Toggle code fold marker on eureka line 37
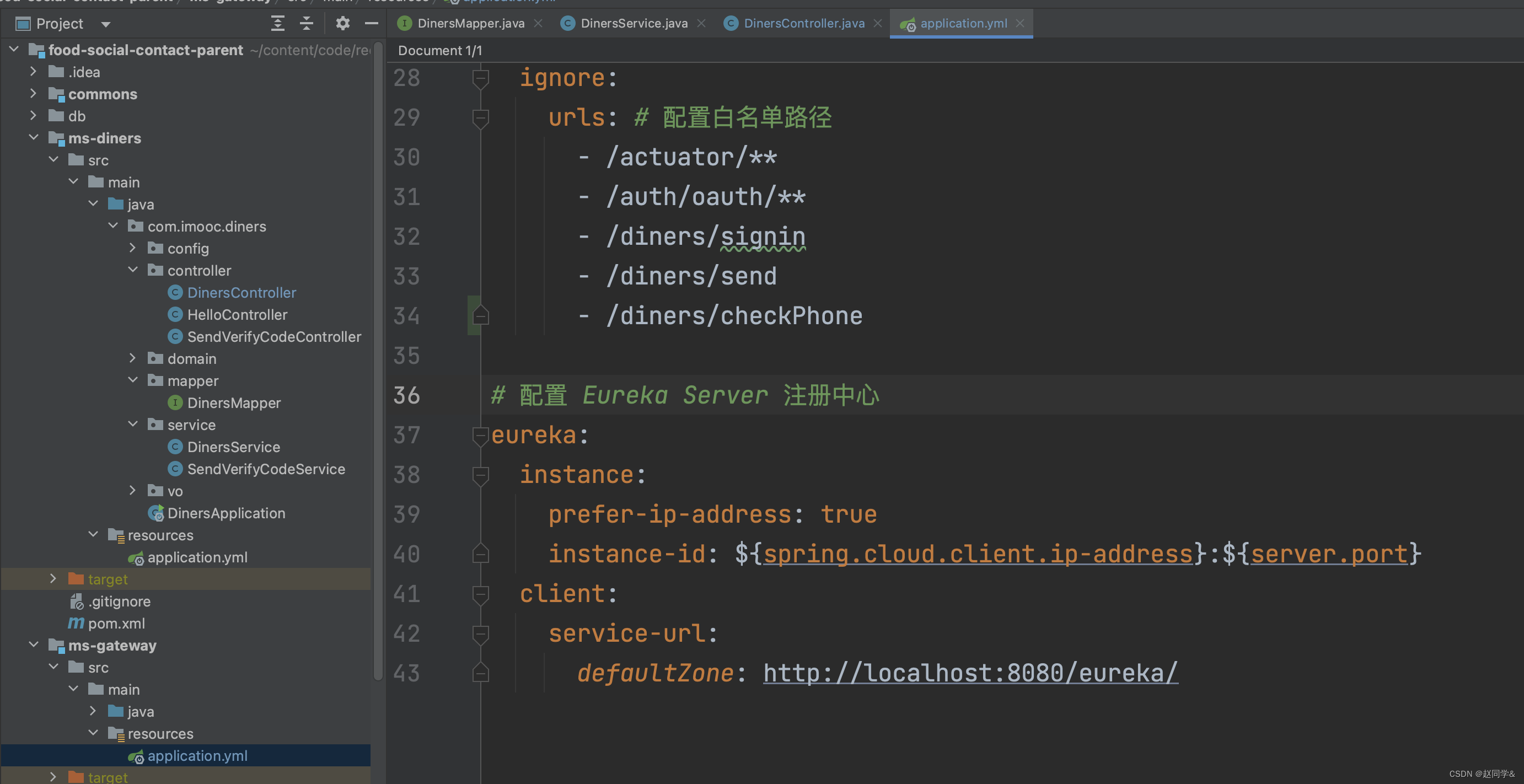 click(480, 436)
